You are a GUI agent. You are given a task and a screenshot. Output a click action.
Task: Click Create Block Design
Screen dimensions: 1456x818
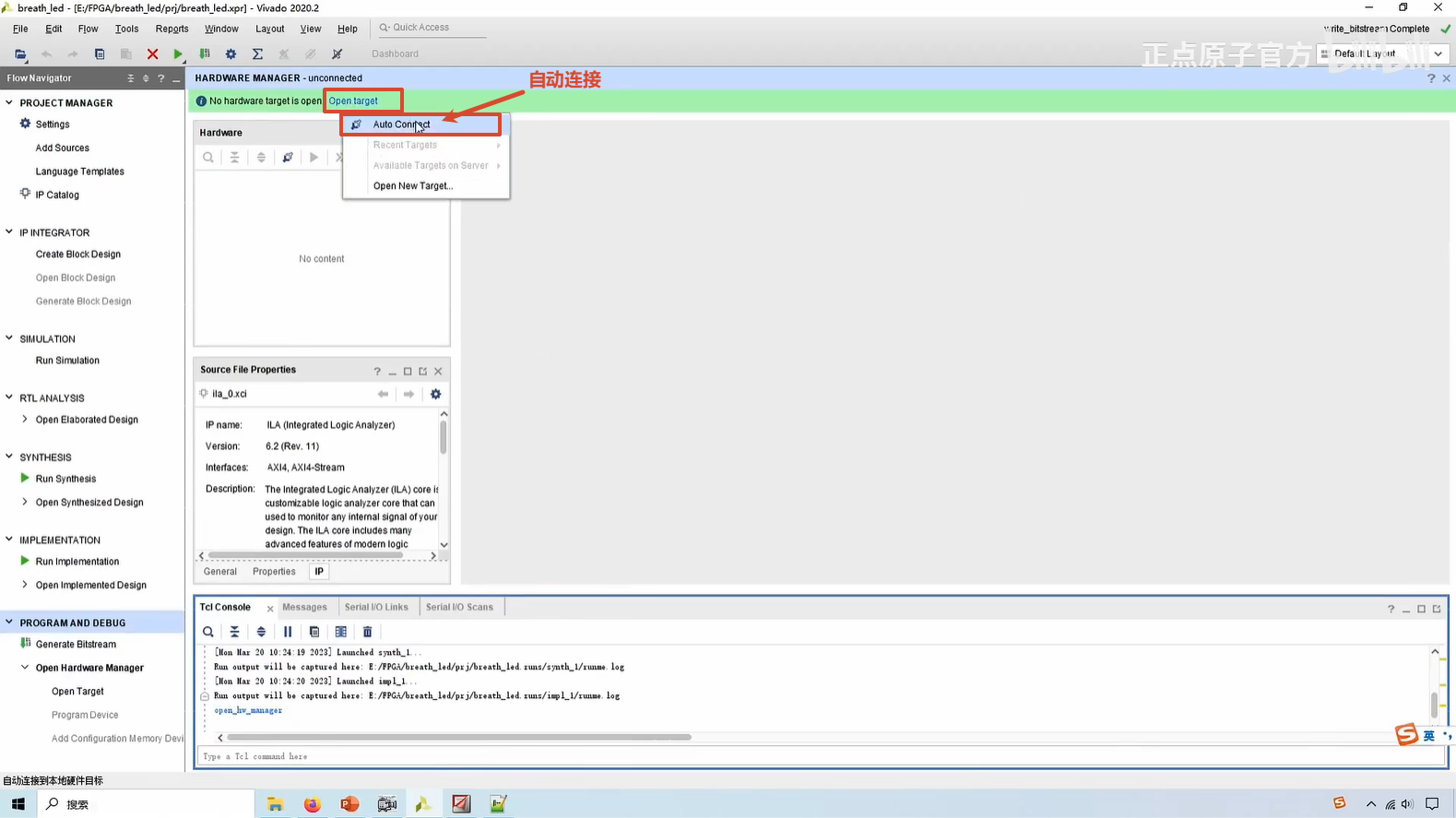pyautogui.click(x=77, y=254)
